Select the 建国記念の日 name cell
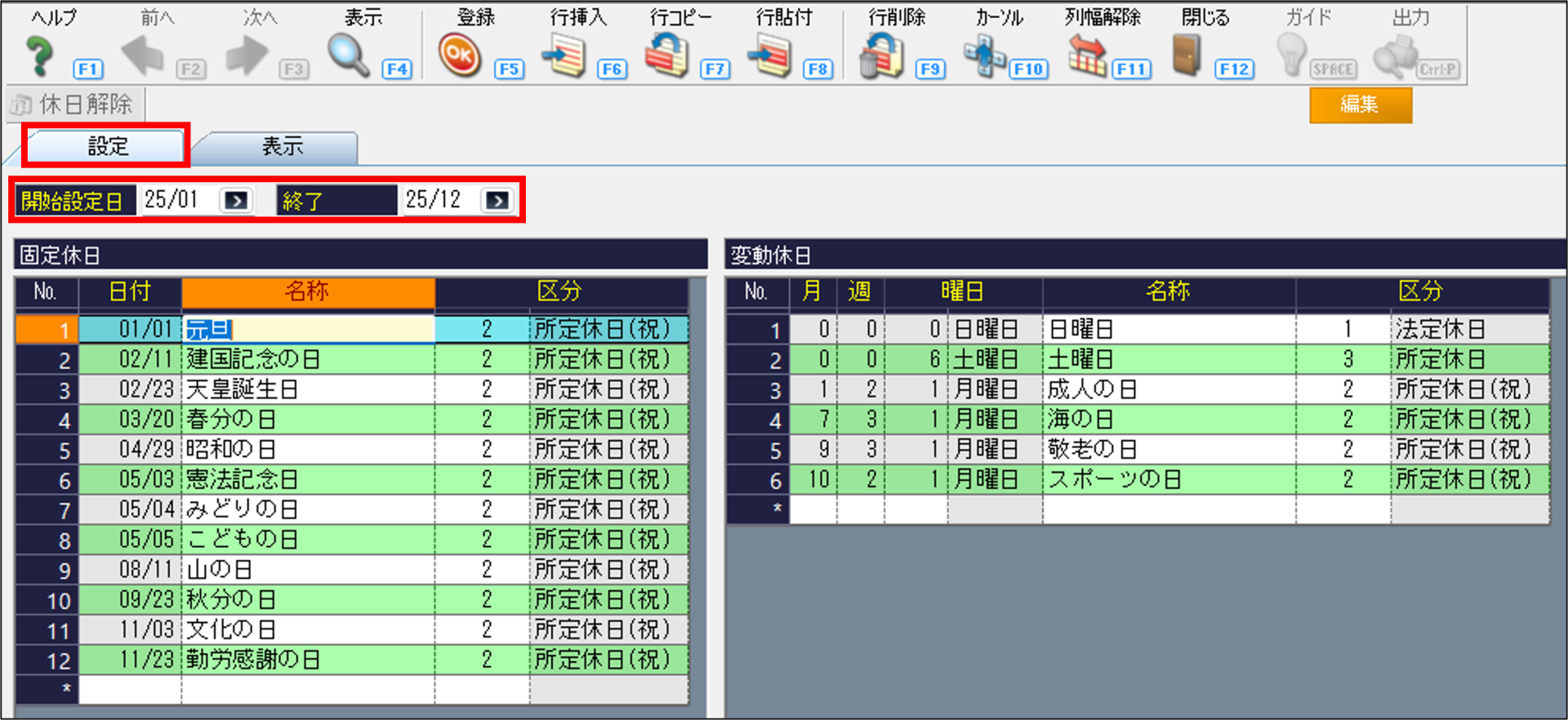 308,359
